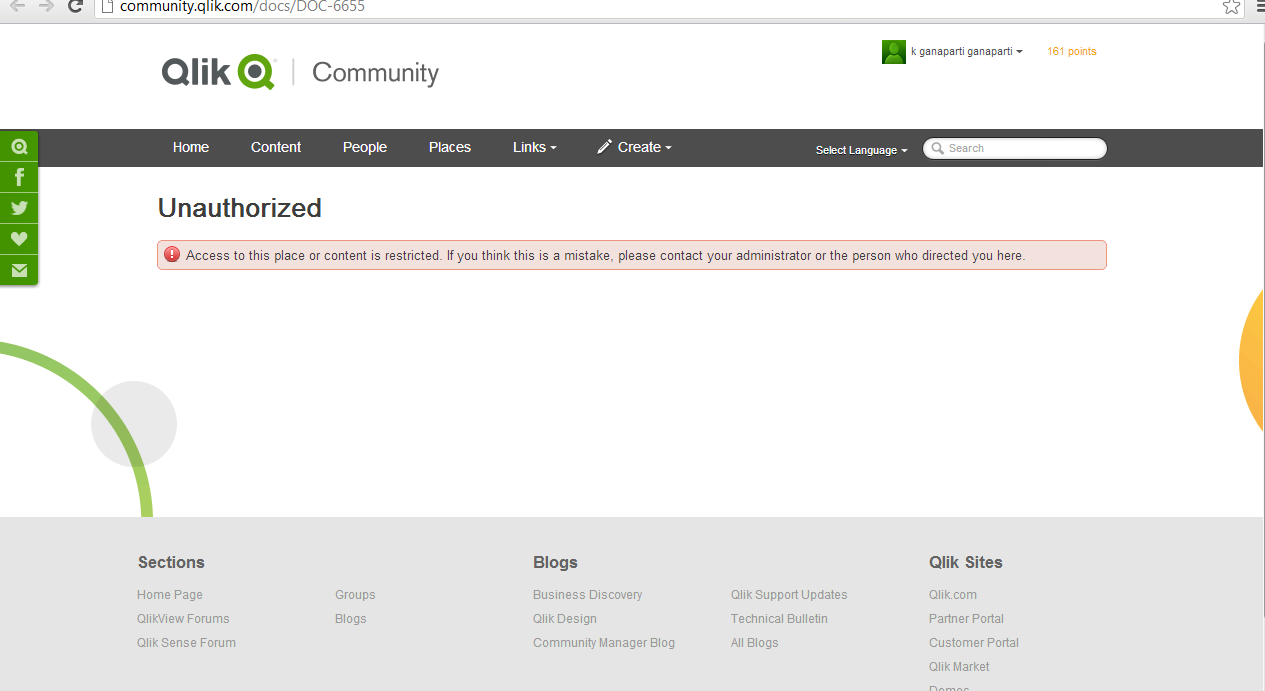
Task: Open the Qlik Support Updates link
Action: [x=789, y=595]
